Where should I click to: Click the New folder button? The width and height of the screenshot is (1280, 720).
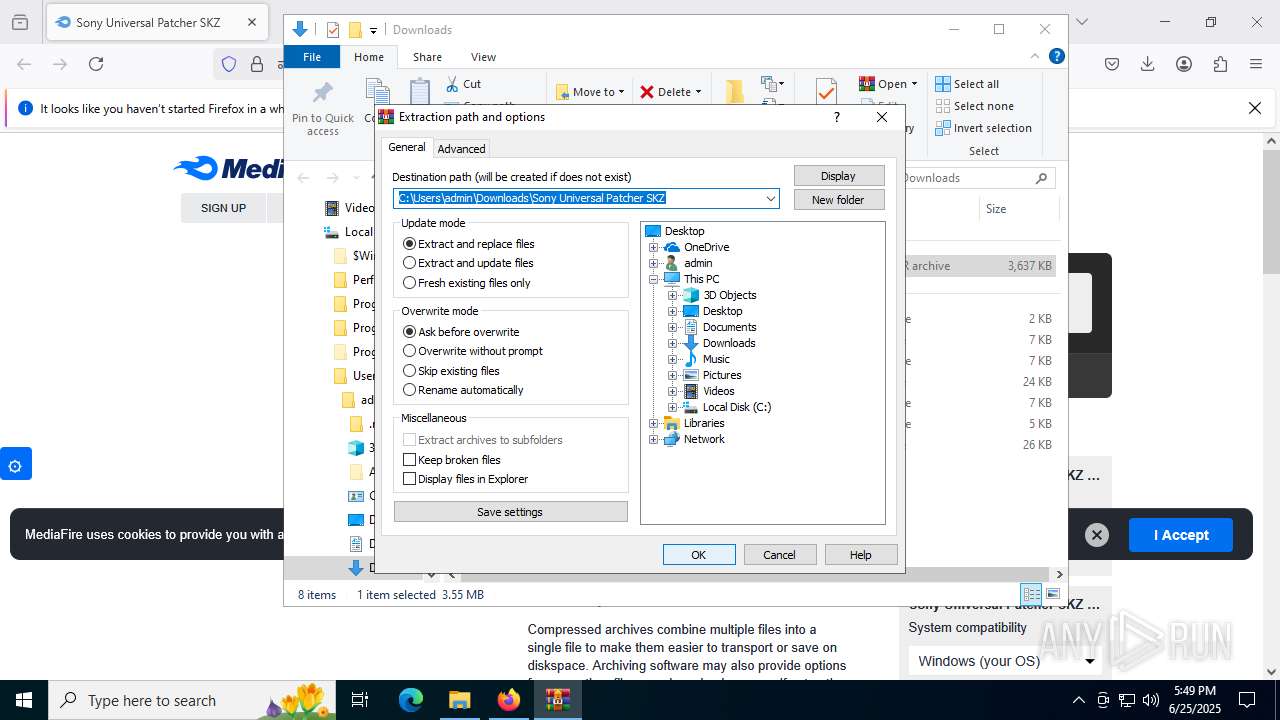tap(838, 200)
